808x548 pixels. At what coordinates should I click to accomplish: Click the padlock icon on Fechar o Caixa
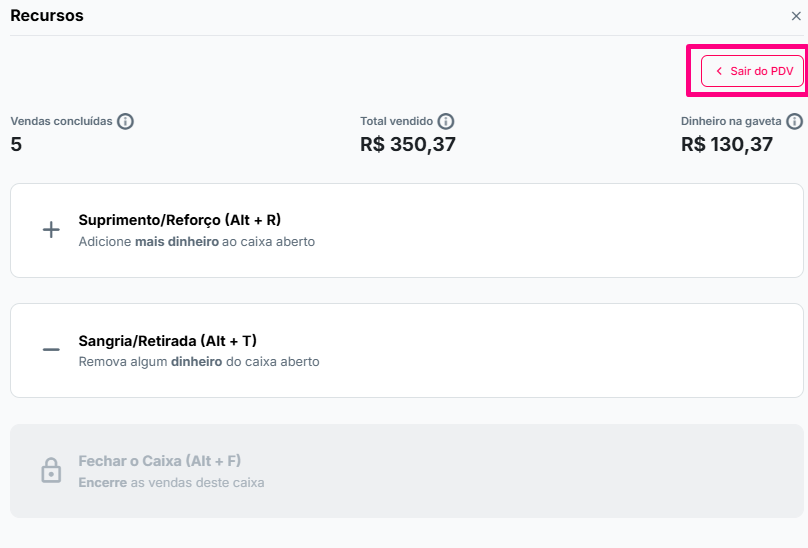(51, 470)
